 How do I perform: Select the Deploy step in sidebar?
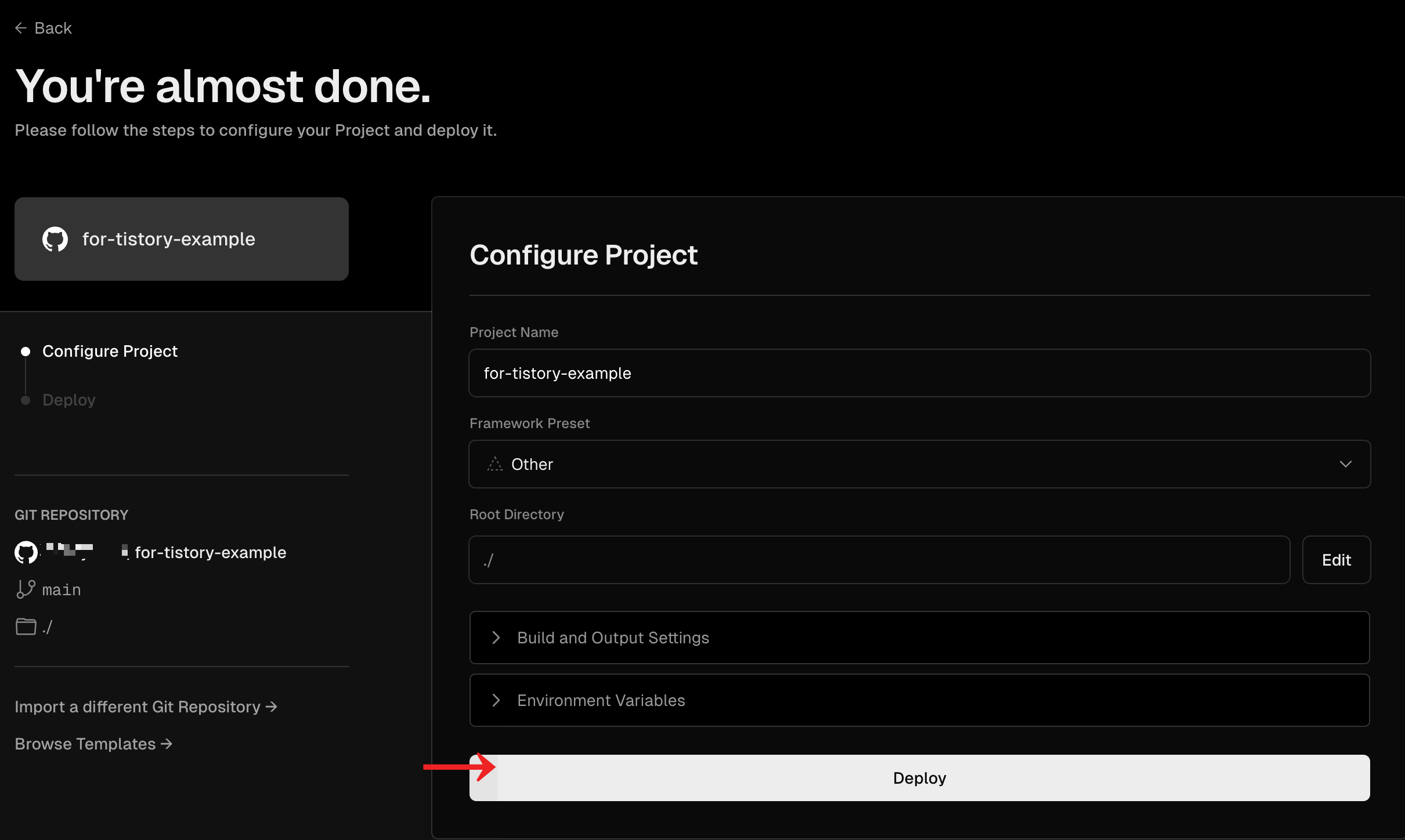click(x=68, y=400)
